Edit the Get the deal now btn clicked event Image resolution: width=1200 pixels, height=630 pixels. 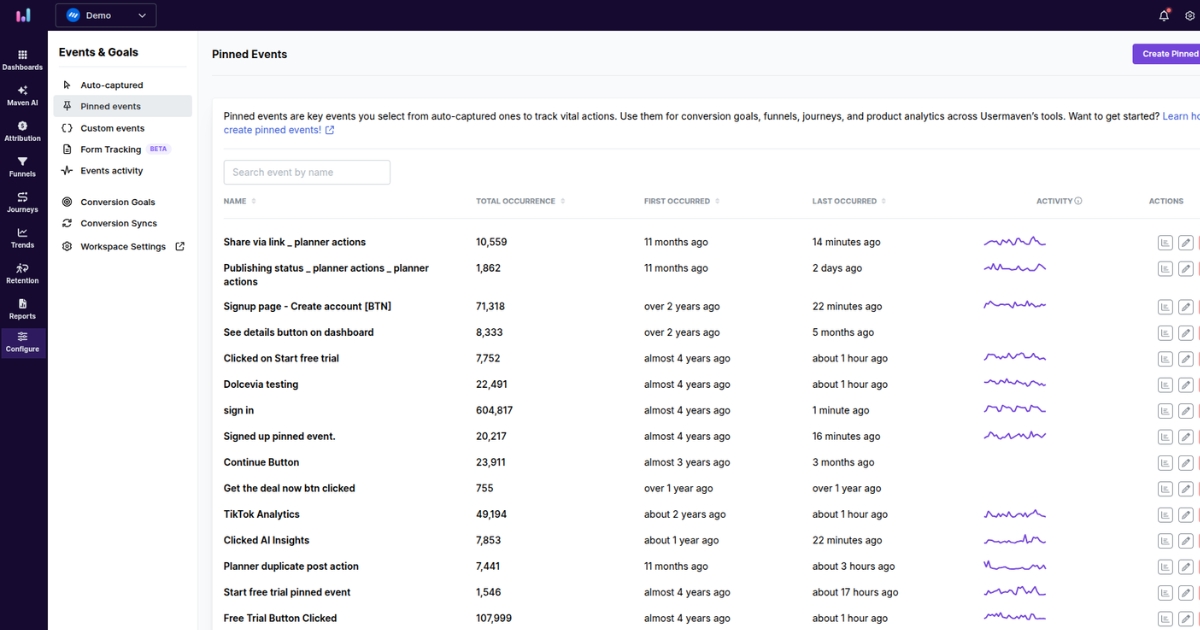point(1185,488)
